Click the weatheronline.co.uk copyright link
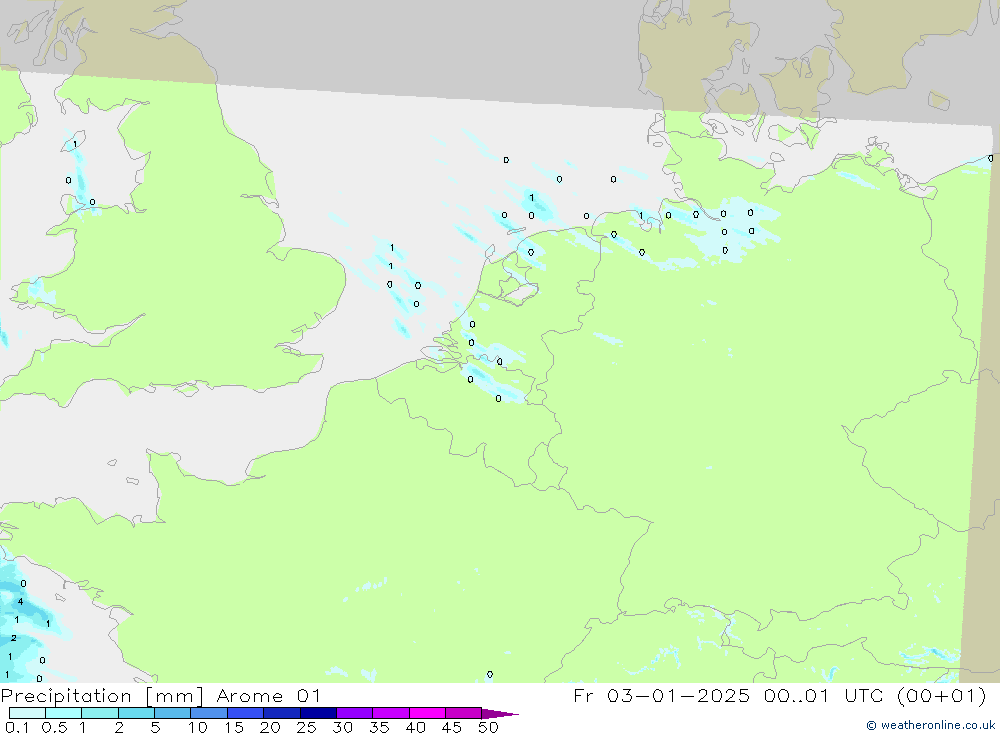Screen dimensions: 1000x733 click(930, 725)
